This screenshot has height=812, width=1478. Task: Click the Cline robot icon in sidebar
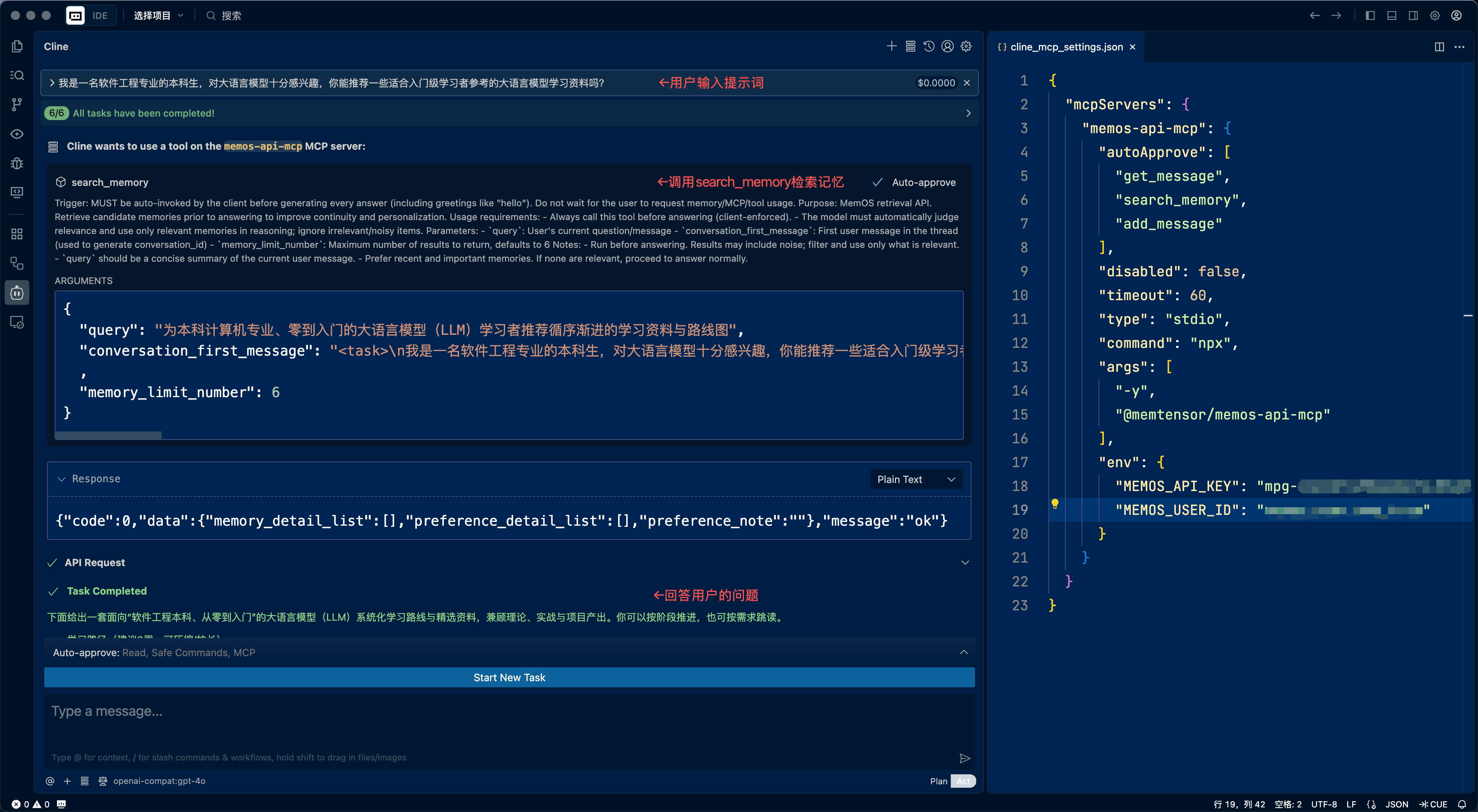click(x=17, y=292)
